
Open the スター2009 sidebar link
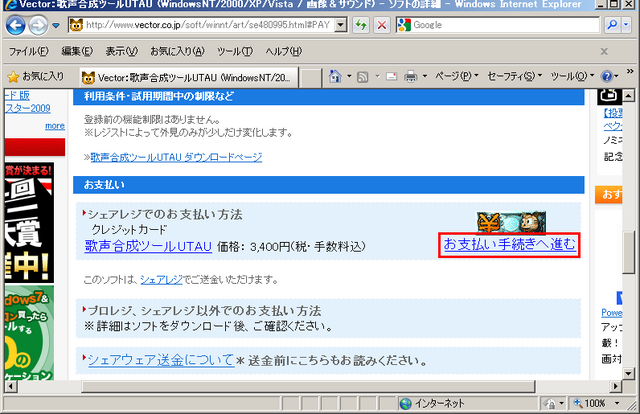(28, 109)
